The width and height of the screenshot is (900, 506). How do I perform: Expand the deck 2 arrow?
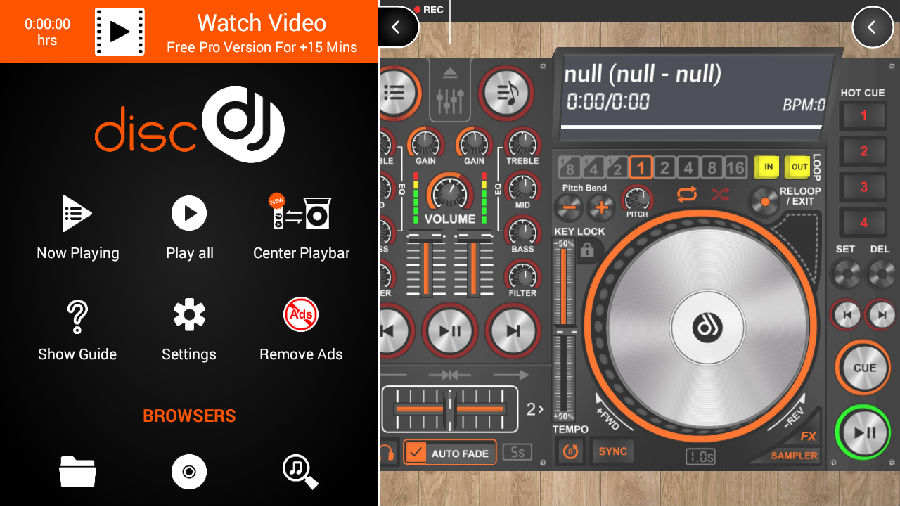pyautogui.click(x=534, y=409)
